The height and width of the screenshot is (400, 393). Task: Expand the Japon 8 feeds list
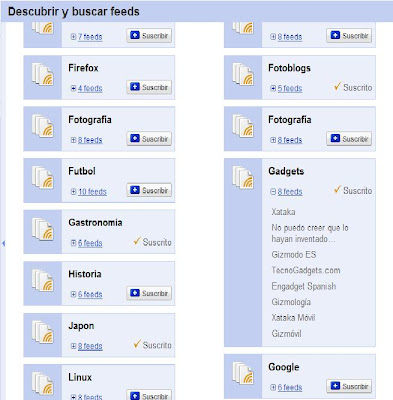[x=73, y=346]
